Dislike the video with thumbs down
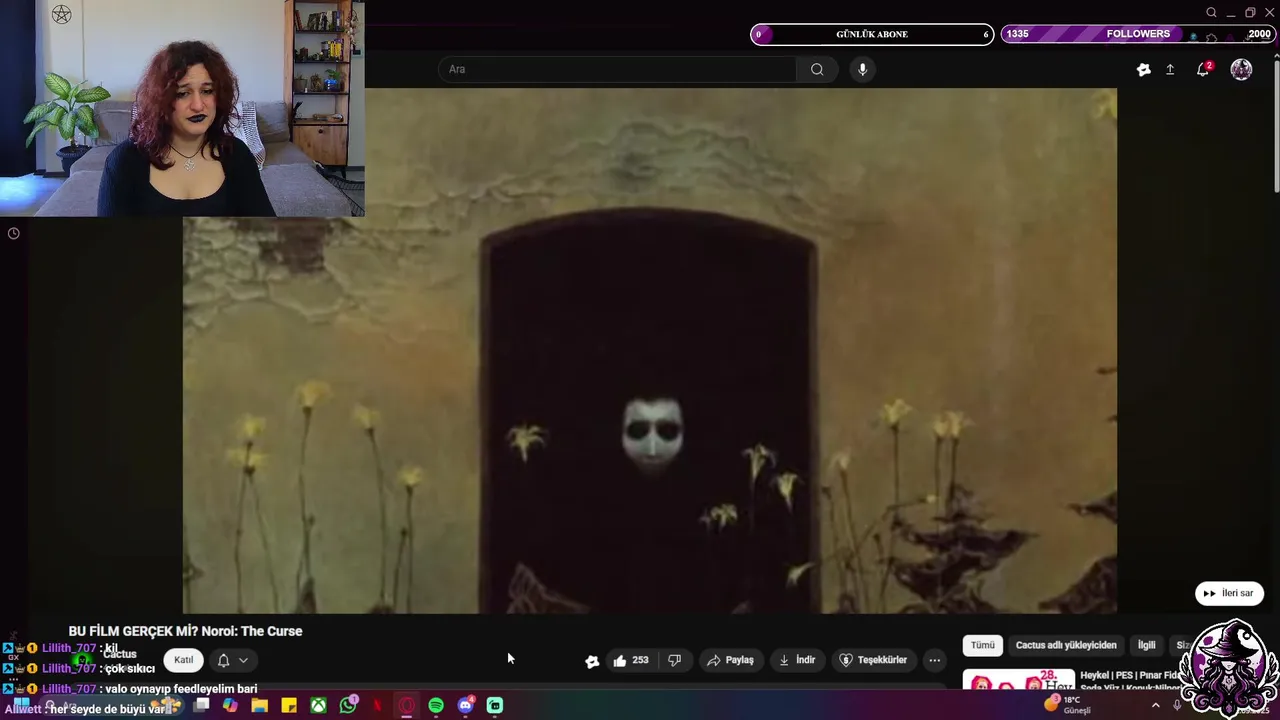This screenshot has width=1280, height=720. point(674,660)
